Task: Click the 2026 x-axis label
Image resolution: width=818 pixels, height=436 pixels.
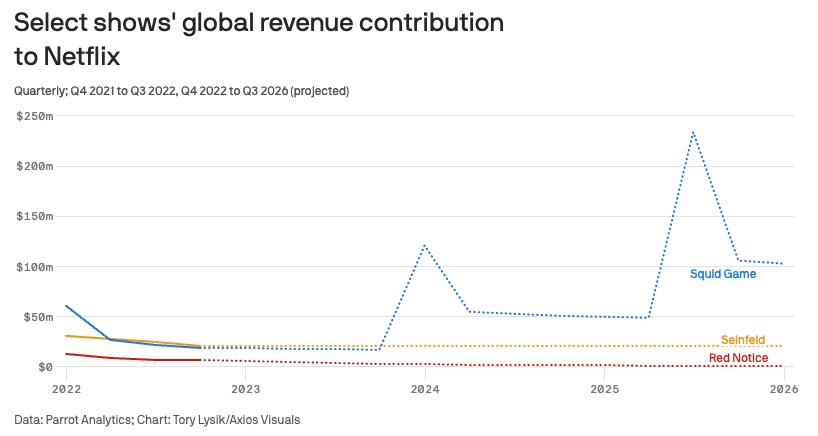Action: point(783,388)
